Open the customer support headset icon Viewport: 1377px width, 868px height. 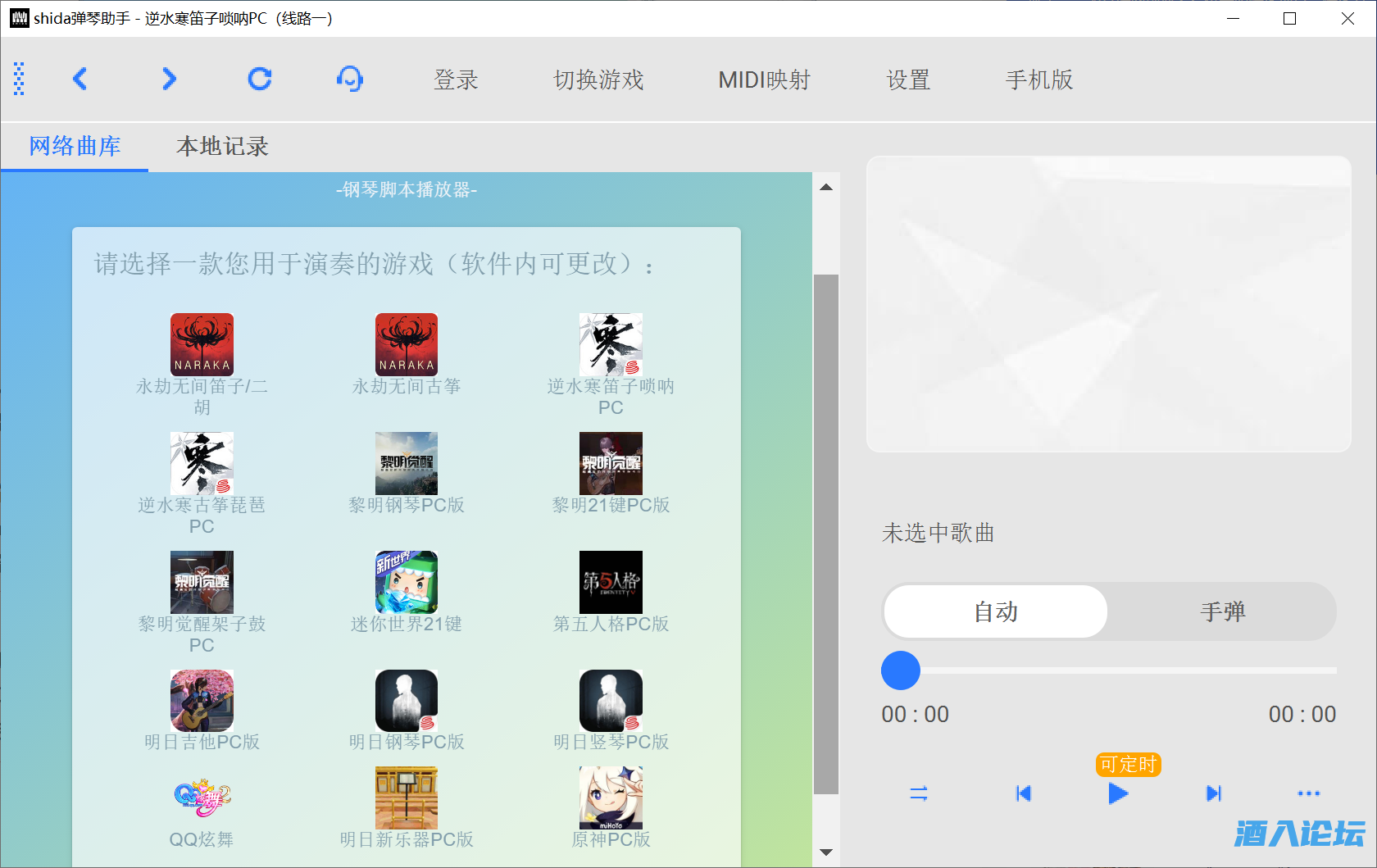[x=350, y=79]
